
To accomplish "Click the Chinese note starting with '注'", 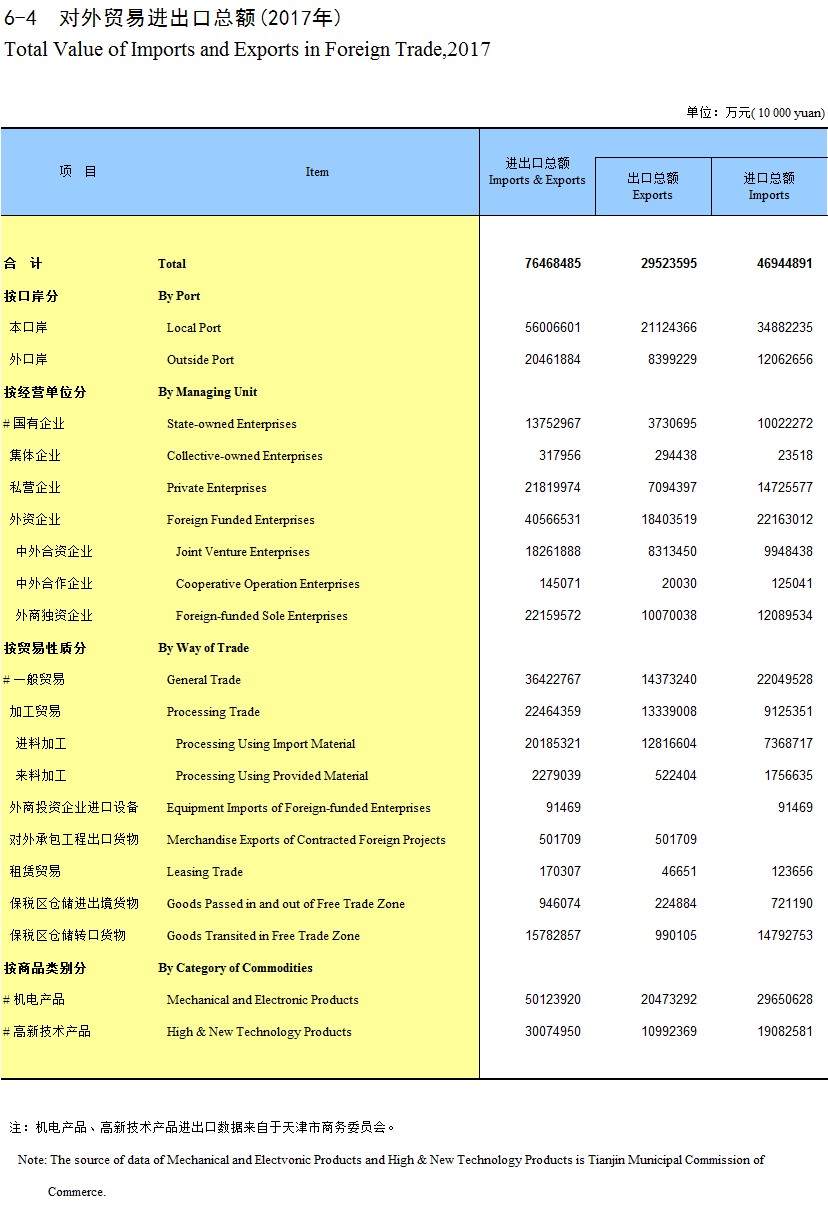I will tap(204, 1127).
